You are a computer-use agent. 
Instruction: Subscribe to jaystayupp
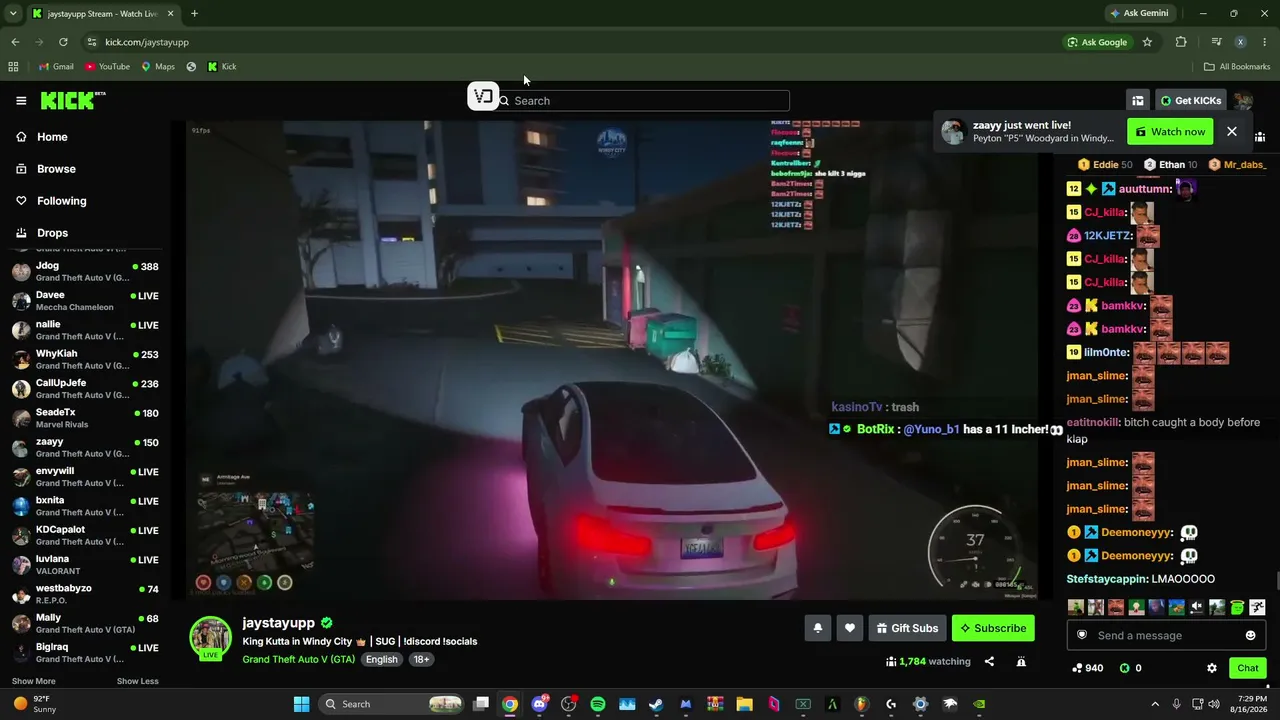tap(993, 628)
